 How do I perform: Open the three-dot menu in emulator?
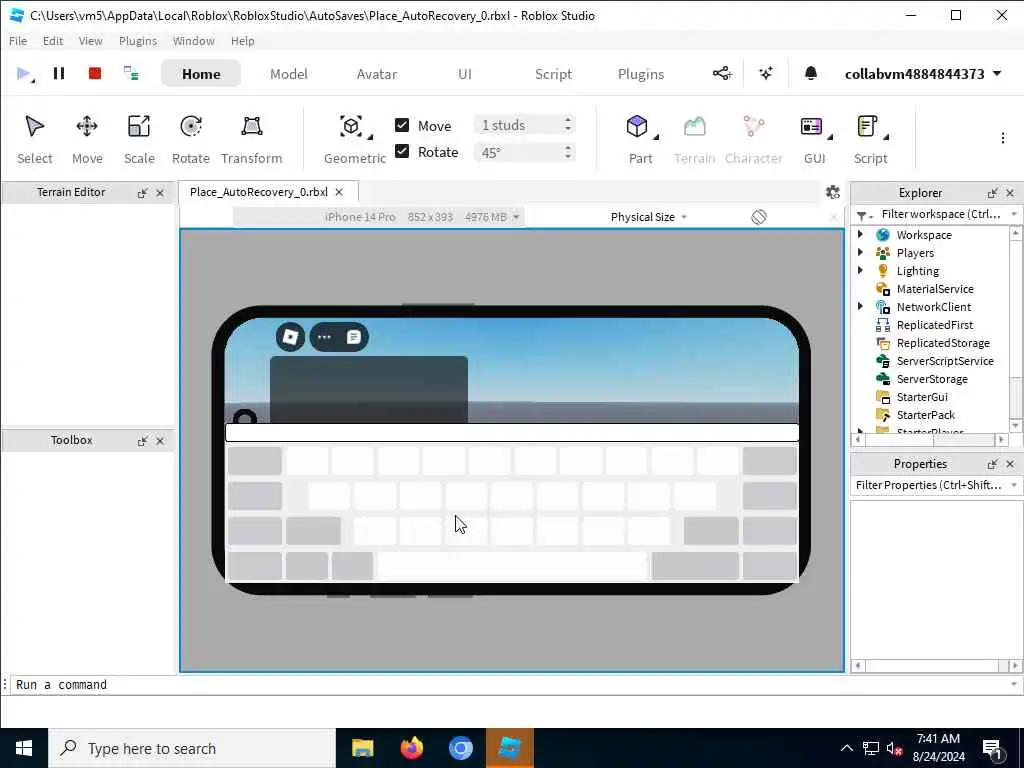coord(324,337)
